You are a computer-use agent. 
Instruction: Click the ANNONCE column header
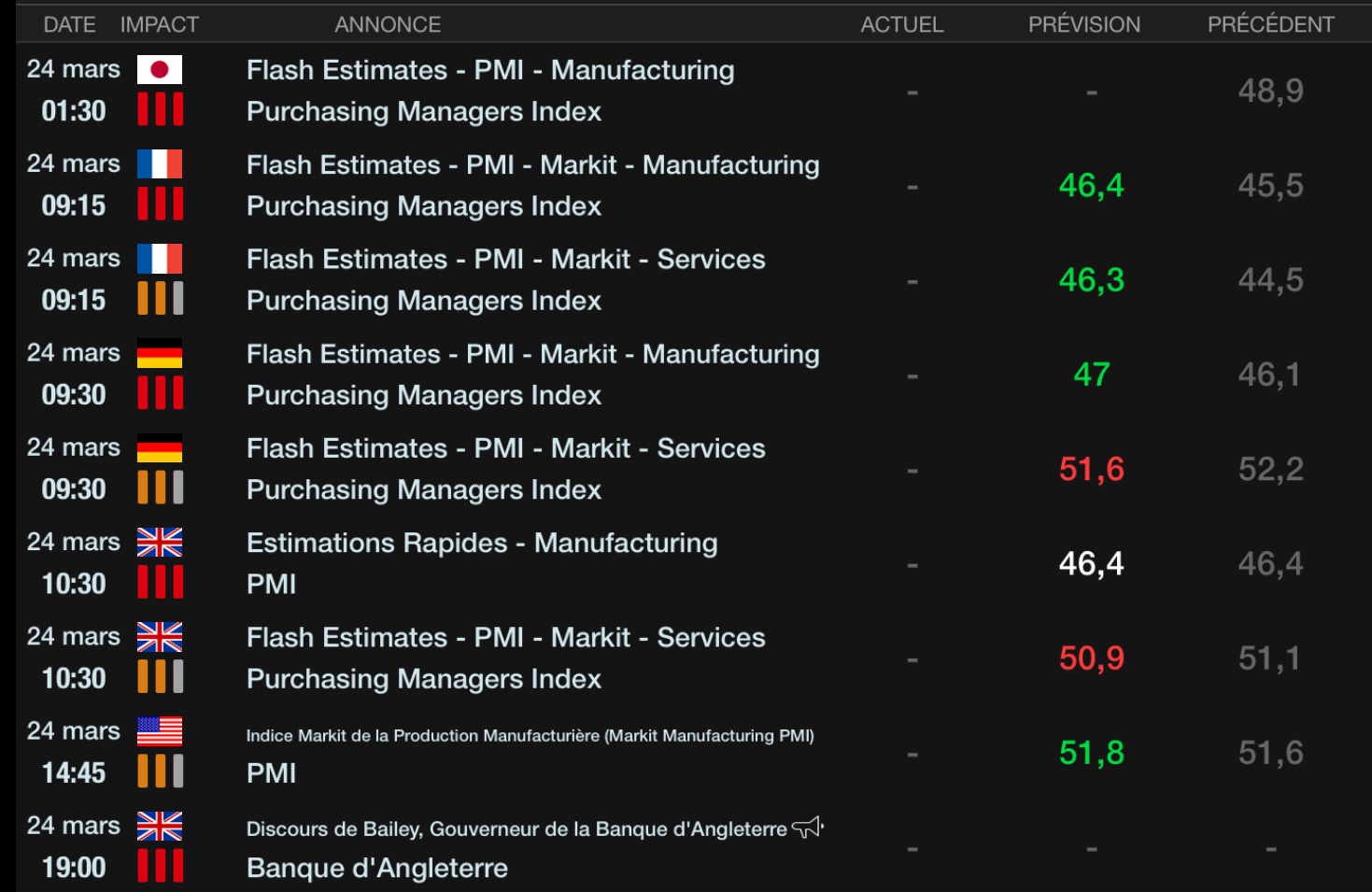pyautogui.click(x=388, y=25)
